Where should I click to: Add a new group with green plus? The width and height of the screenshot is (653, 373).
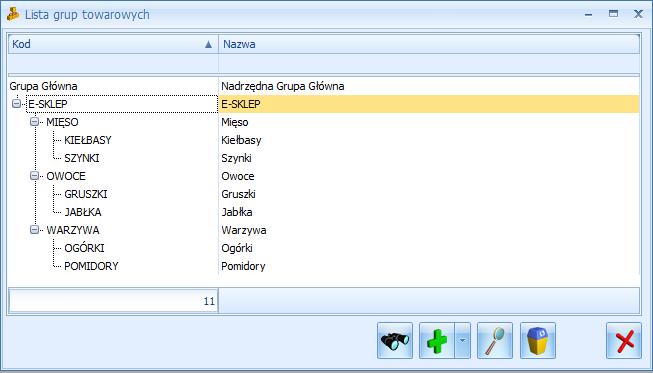pyautogui.click(x=437, y=341)
